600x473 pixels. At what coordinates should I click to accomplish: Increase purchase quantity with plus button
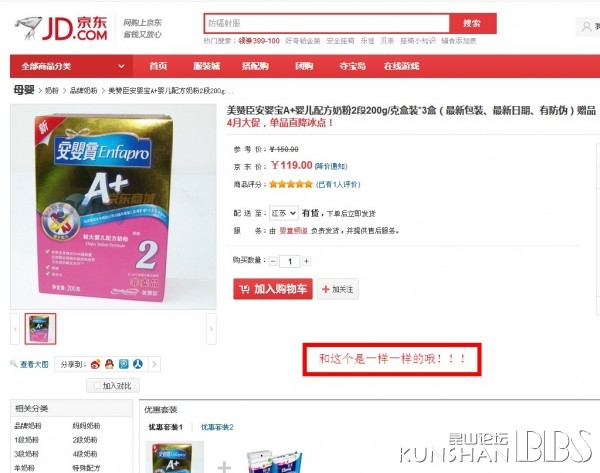306,261
